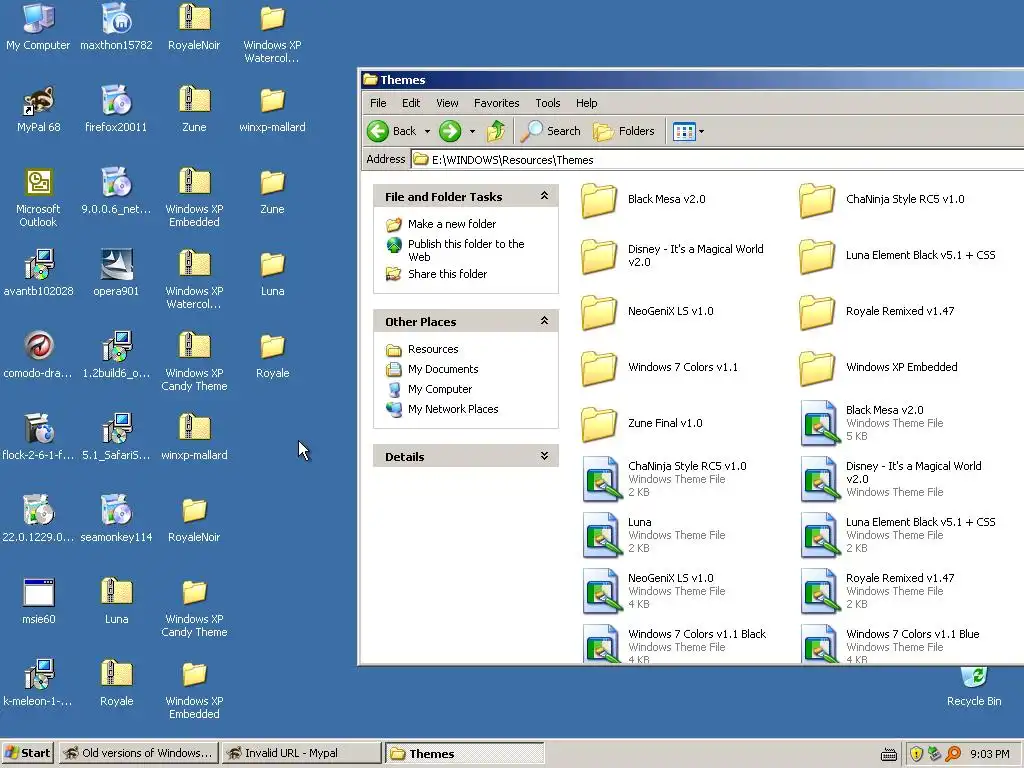Click Make a new folder
Screen dimensions: 1024x768
click(452, 224)
